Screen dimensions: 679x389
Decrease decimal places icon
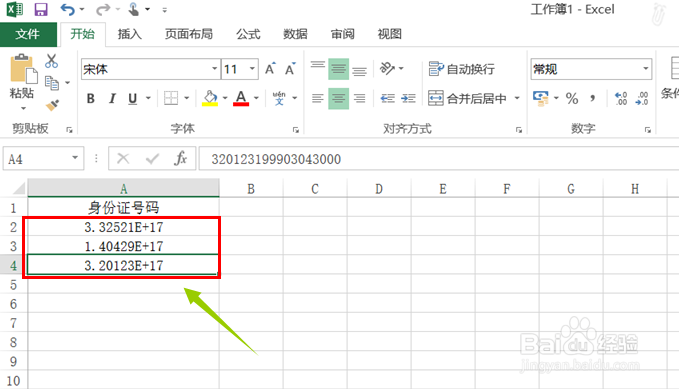(642, 98)
